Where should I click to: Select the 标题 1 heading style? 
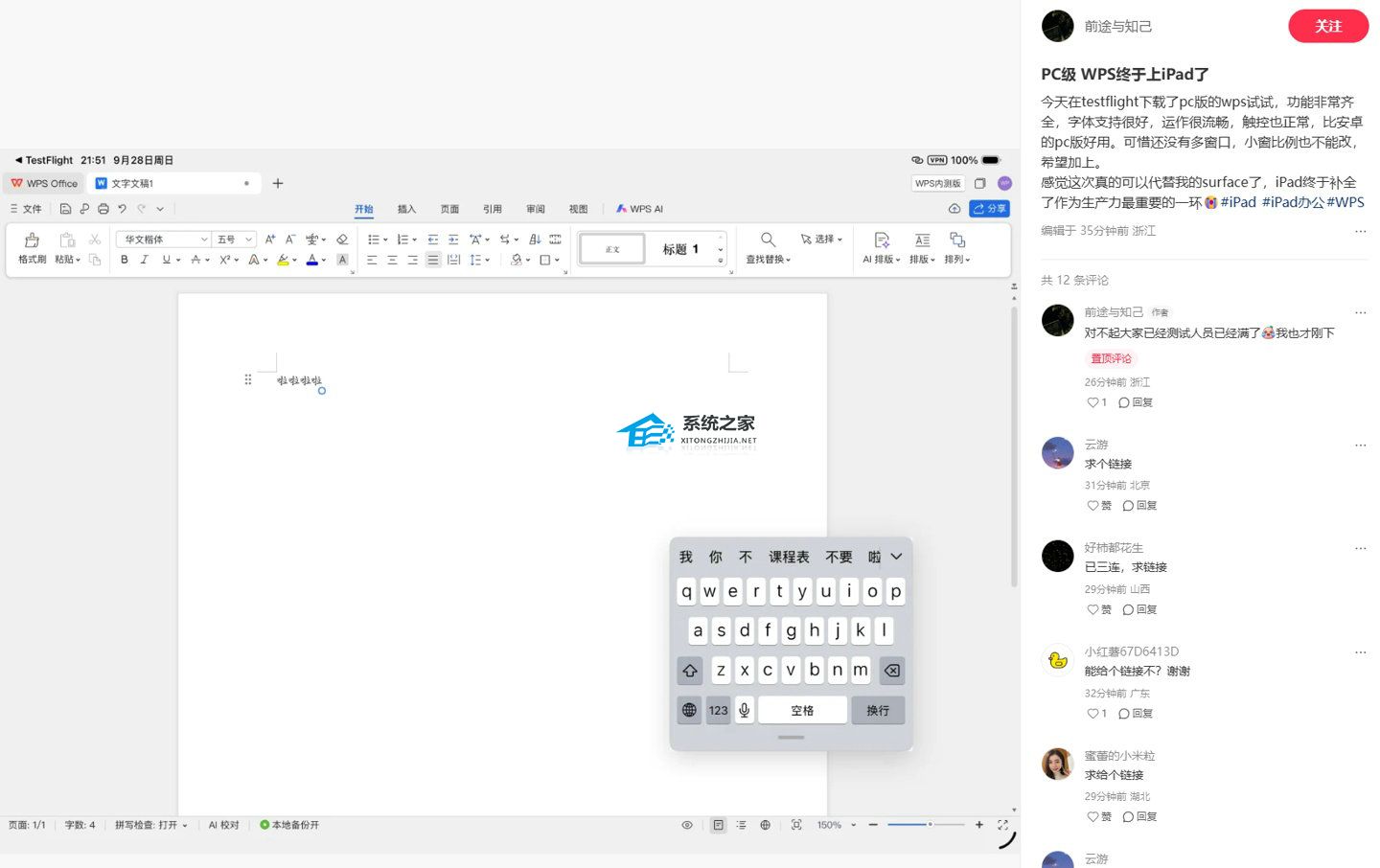coord(681,249)
